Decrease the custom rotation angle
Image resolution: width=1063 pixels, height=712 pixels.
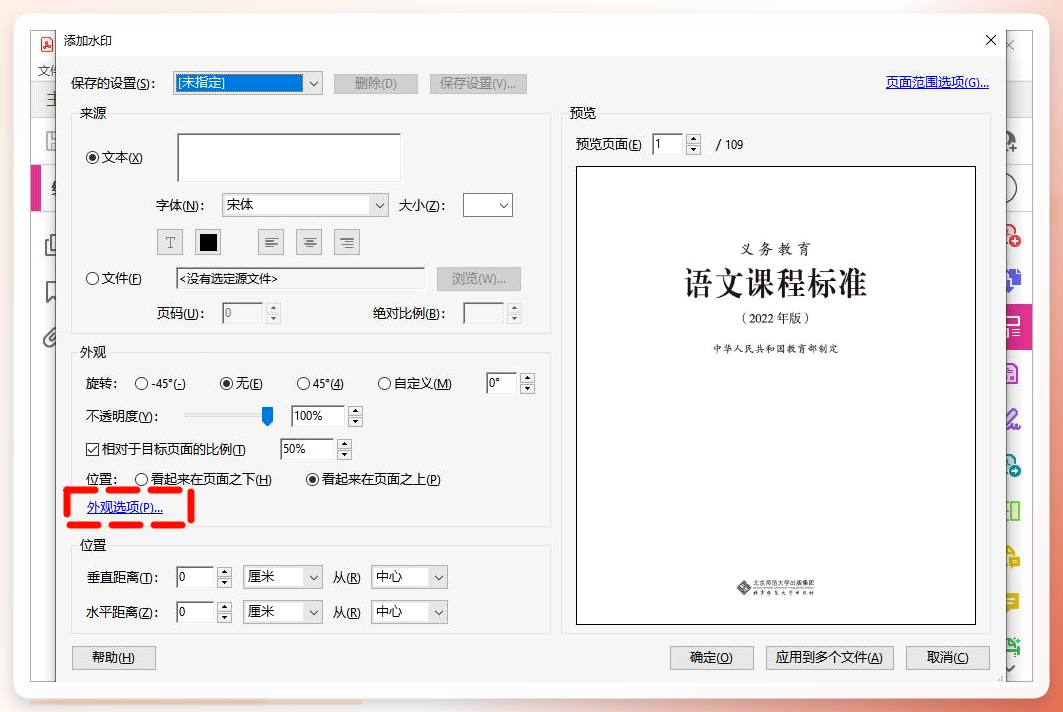click(x=527, y=389)
